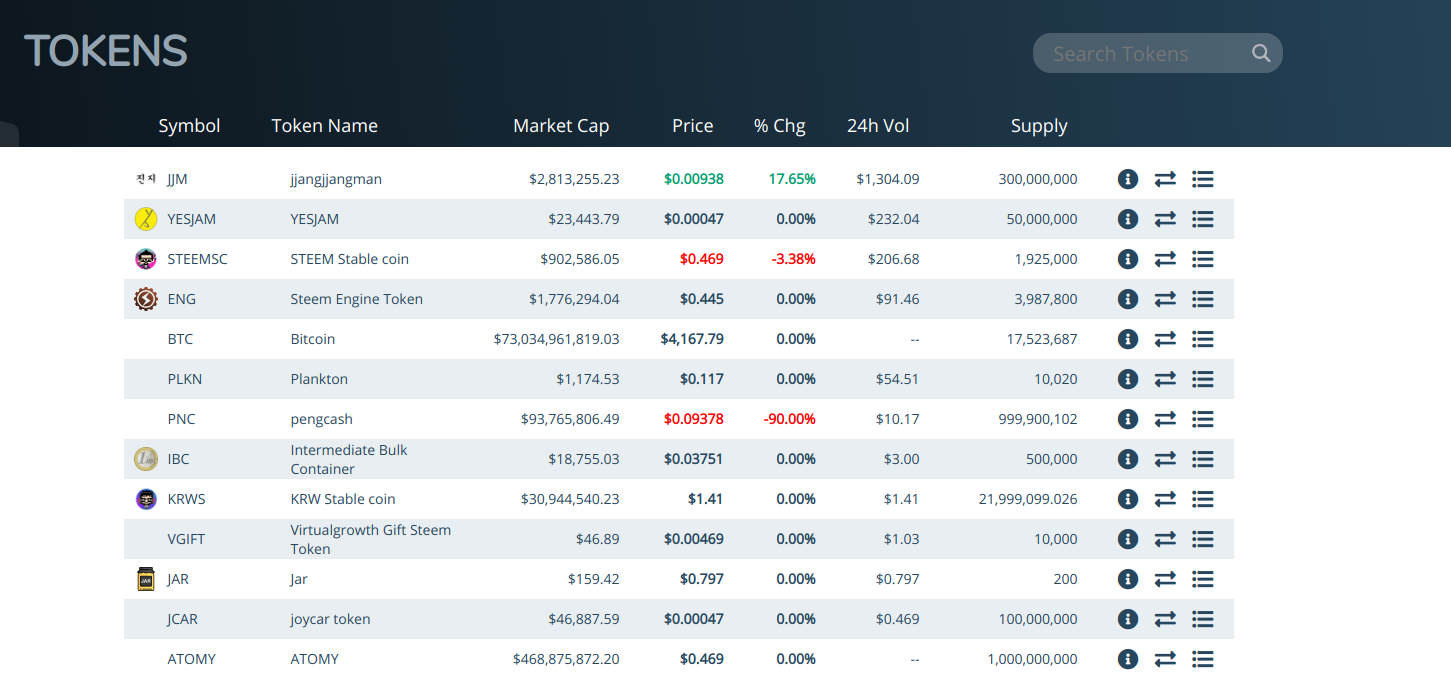Open info icon for STEEMSC token
The image size is (1451, 676).
pyautogui.click(x=1128, y=259)
